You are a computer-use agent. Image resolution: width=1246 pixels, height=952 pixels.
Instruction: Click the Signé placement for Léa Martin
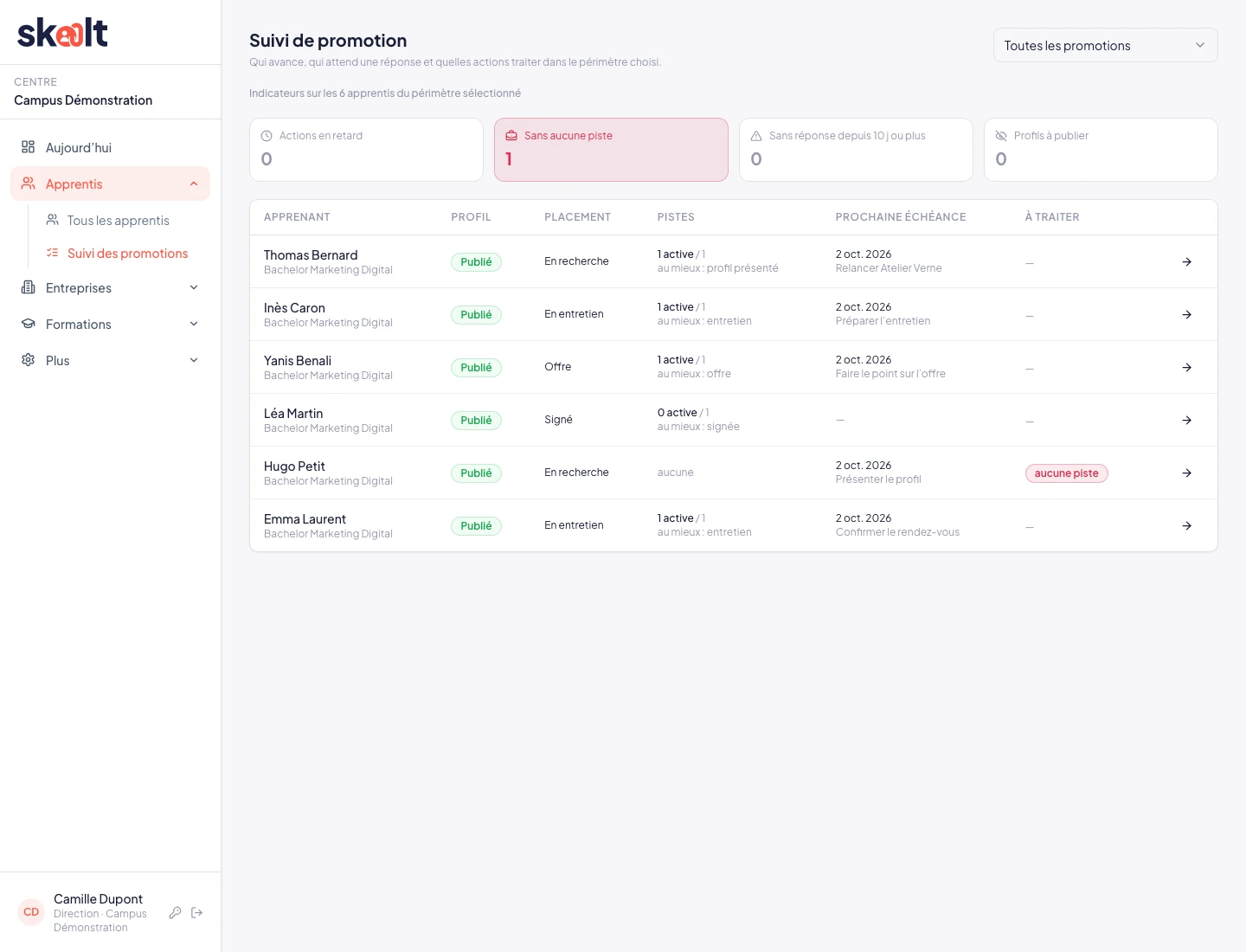click(x=558, y=420)
